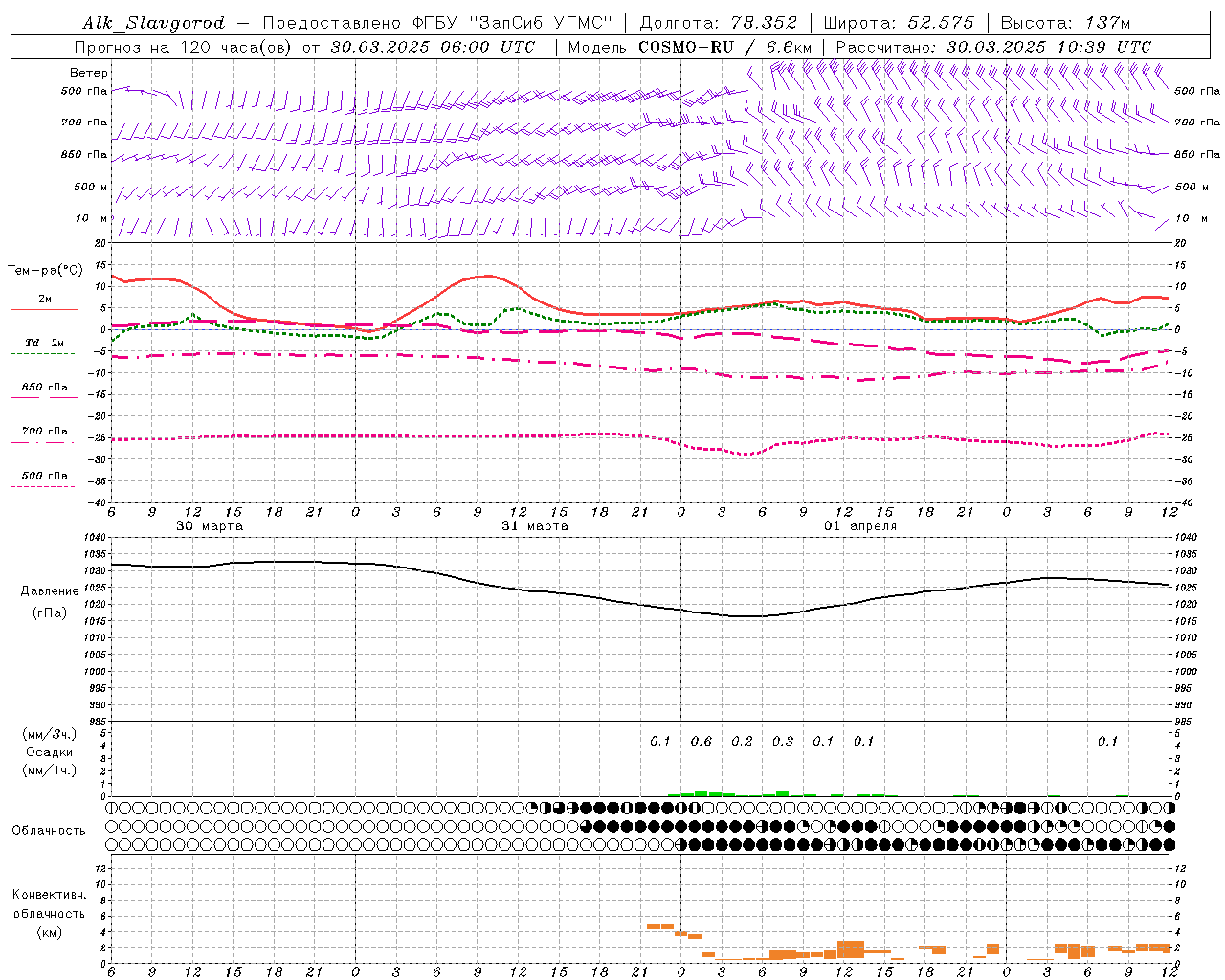
Task: Click the date label '01 апреля'
Action: (x=860, y=526)
